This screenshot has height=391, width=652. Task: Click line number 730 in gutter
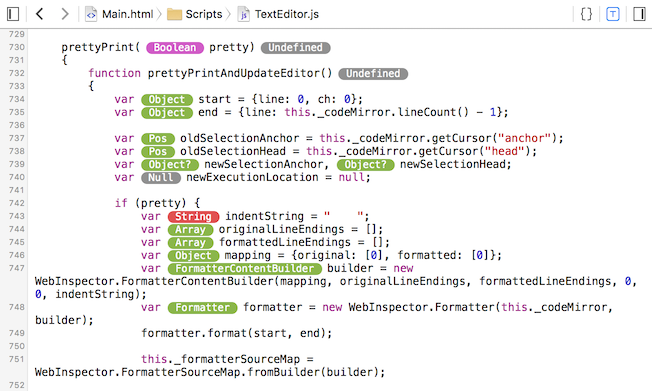pyautogui.click(x=17, y=47)
